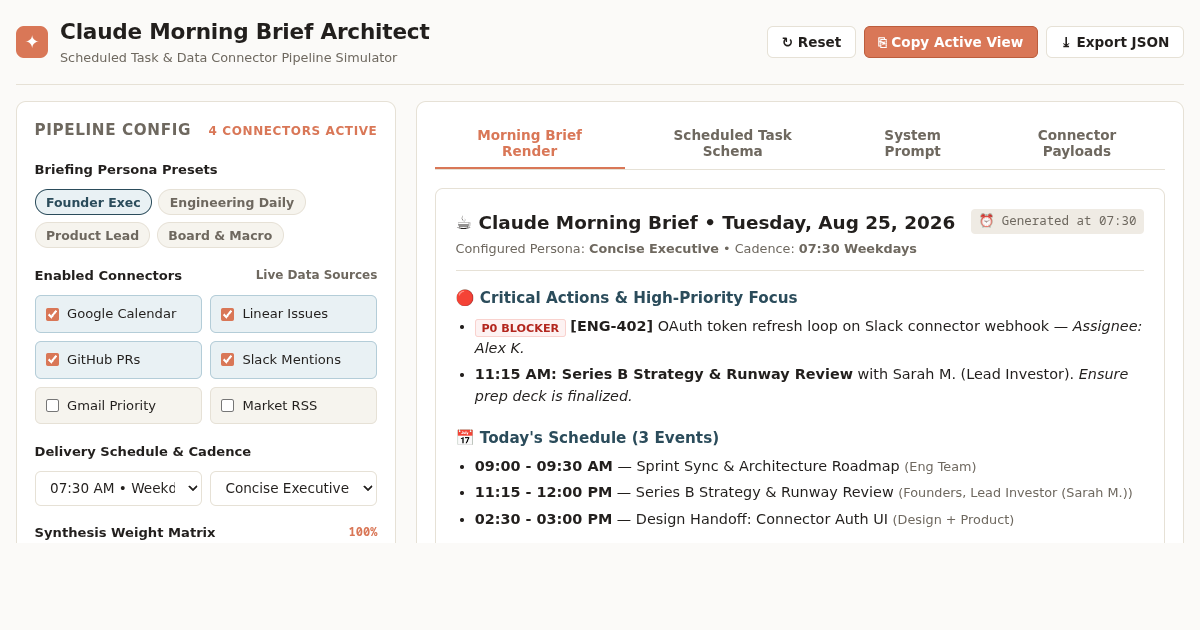The height and width of the screenshot is (630, 1200).
Task: Click the Configured Persona line
Action: click(686, 249)
